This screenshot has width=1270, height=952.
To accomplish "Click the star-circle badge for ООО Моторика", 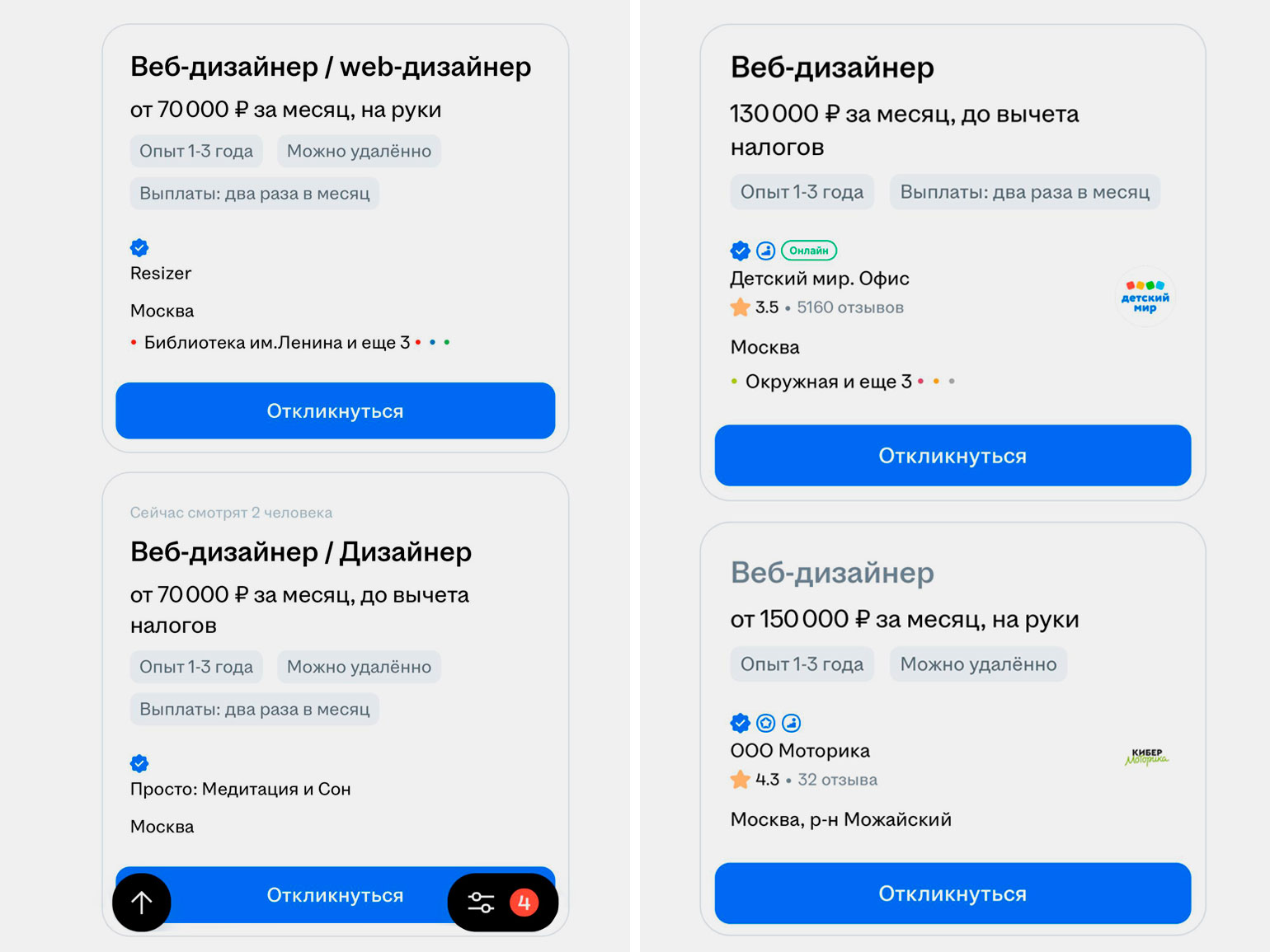I will [x=766, y=723].
